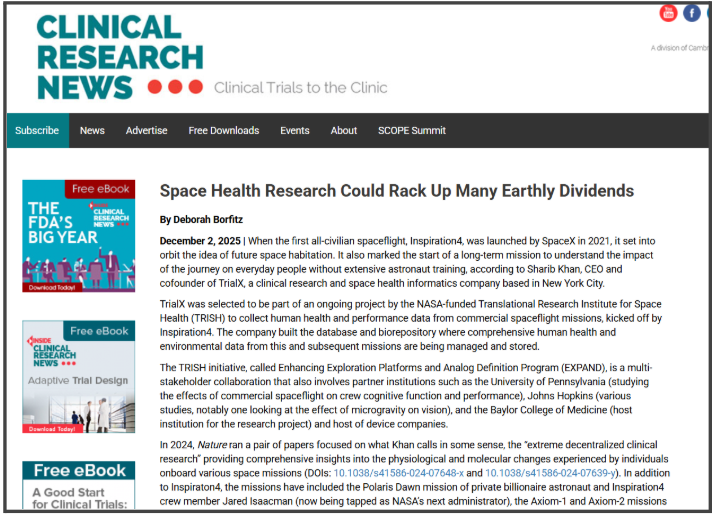The height and width of the screenshot is (517, 717).
Task: Open the News menu item
Action: tap(92, 130)
